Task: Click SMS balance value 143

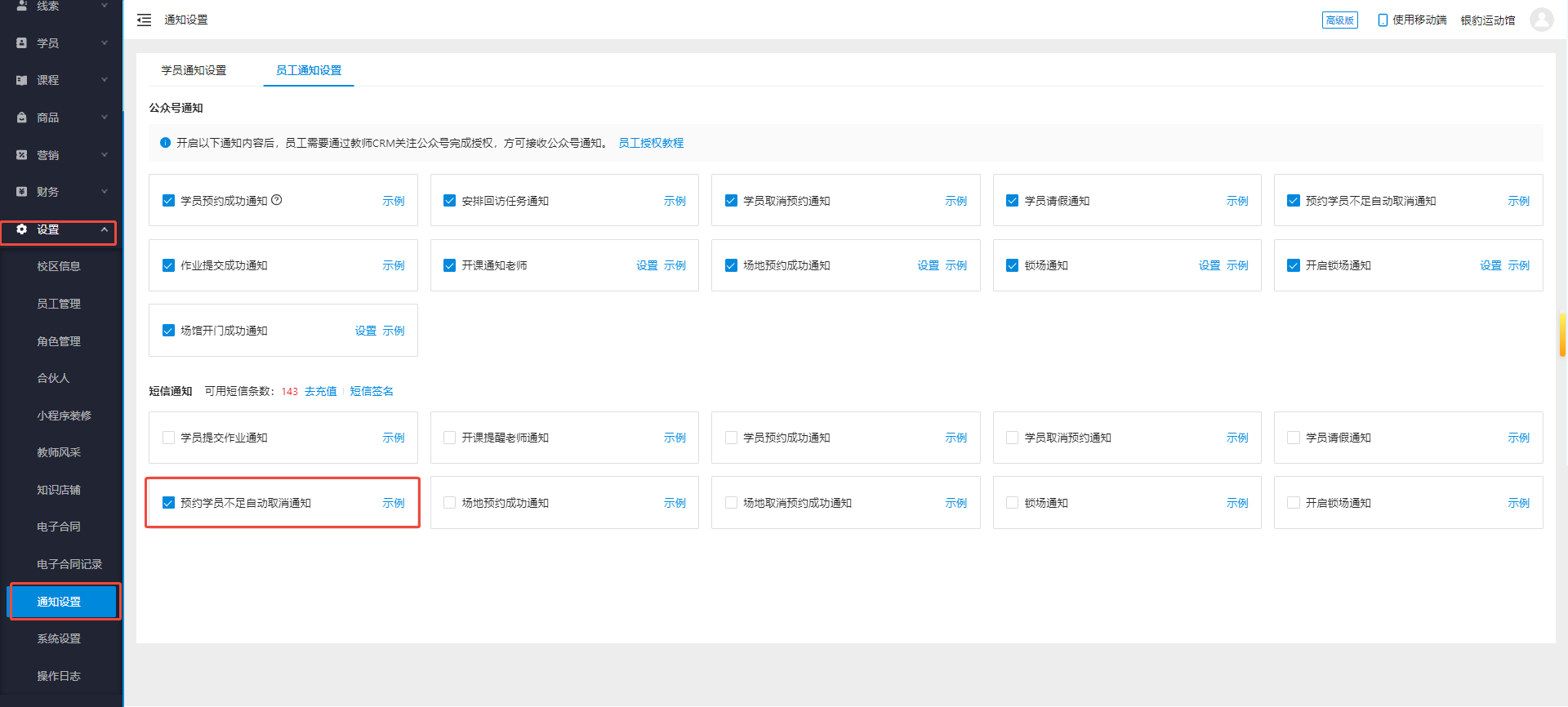Action: click(x=289, y=392)
